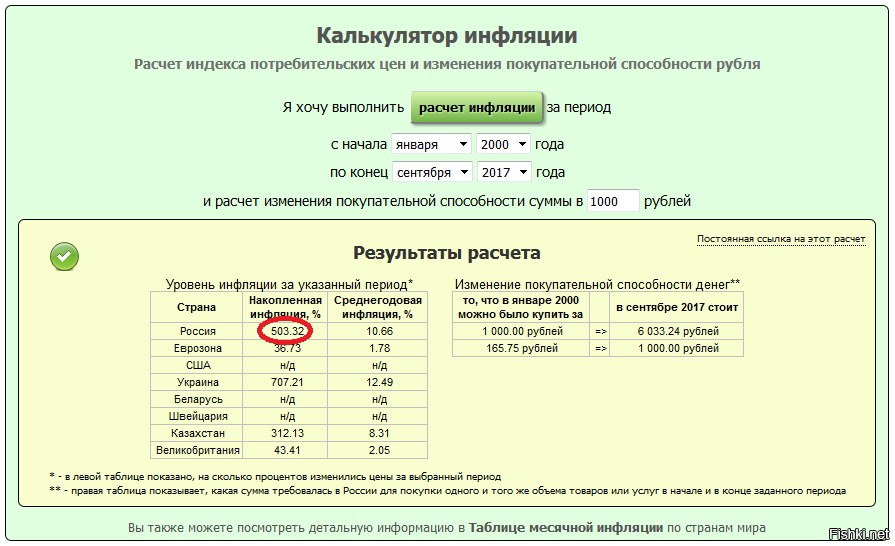Screen dimensions: 895x546
Task: Click the 'Накопленная инфляция, %' column header
Action: 285,307
